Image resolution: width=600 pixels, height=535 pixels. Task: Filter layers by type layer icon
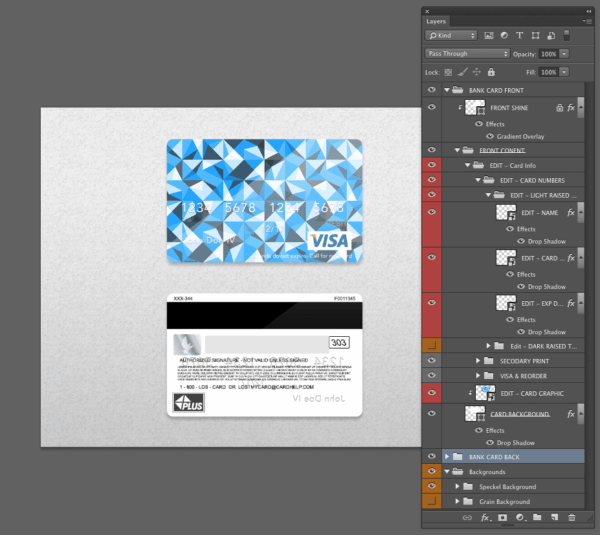pos(519,35)
